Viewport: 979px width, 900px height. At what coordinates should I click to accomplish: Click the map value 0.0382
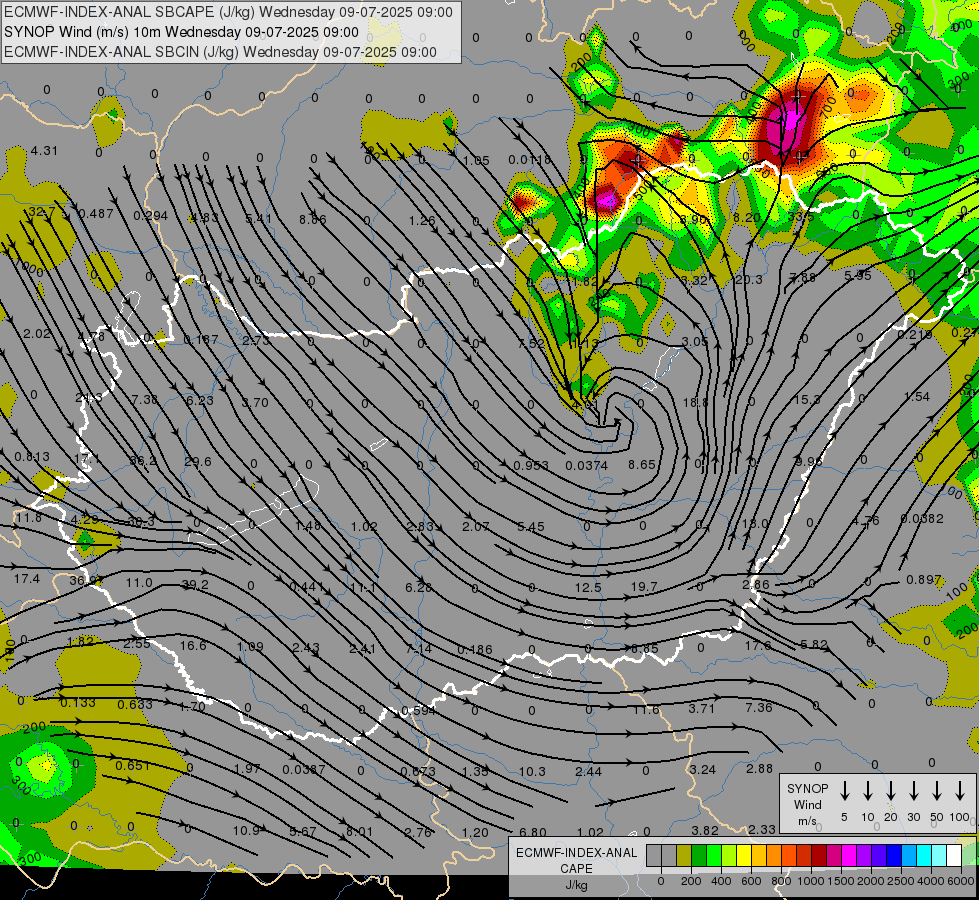[x=922, y=519]
